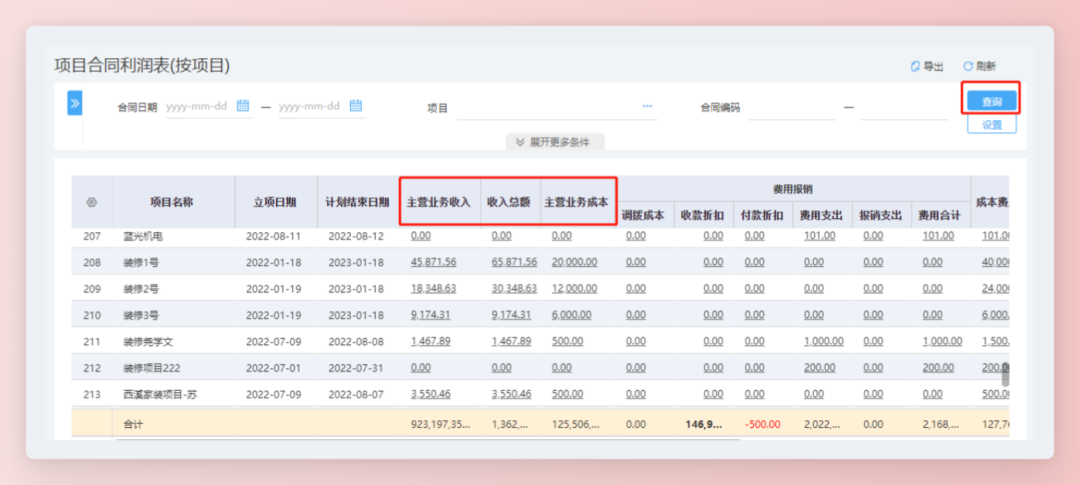Open 101.00 费用支出 link for 蓝光机电
The height and width of the screenshot is (485, 1080).
pos(819,236)
